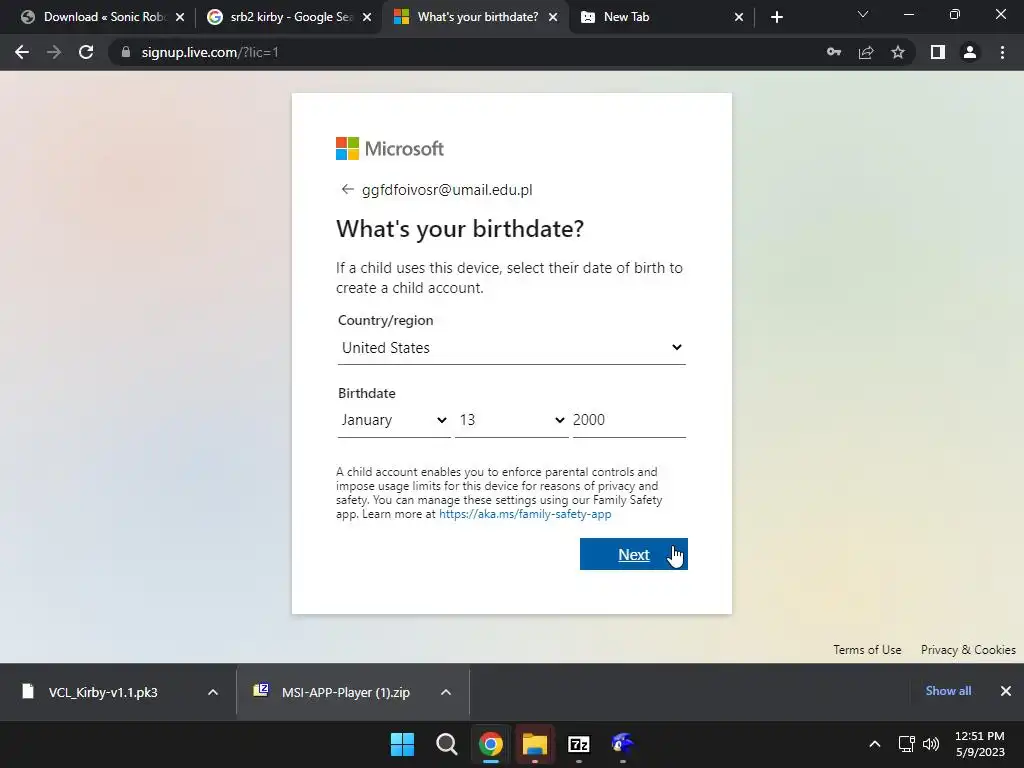The image size is (1024, 768).
Task: Share this page icon
Action: coord(866,52)
